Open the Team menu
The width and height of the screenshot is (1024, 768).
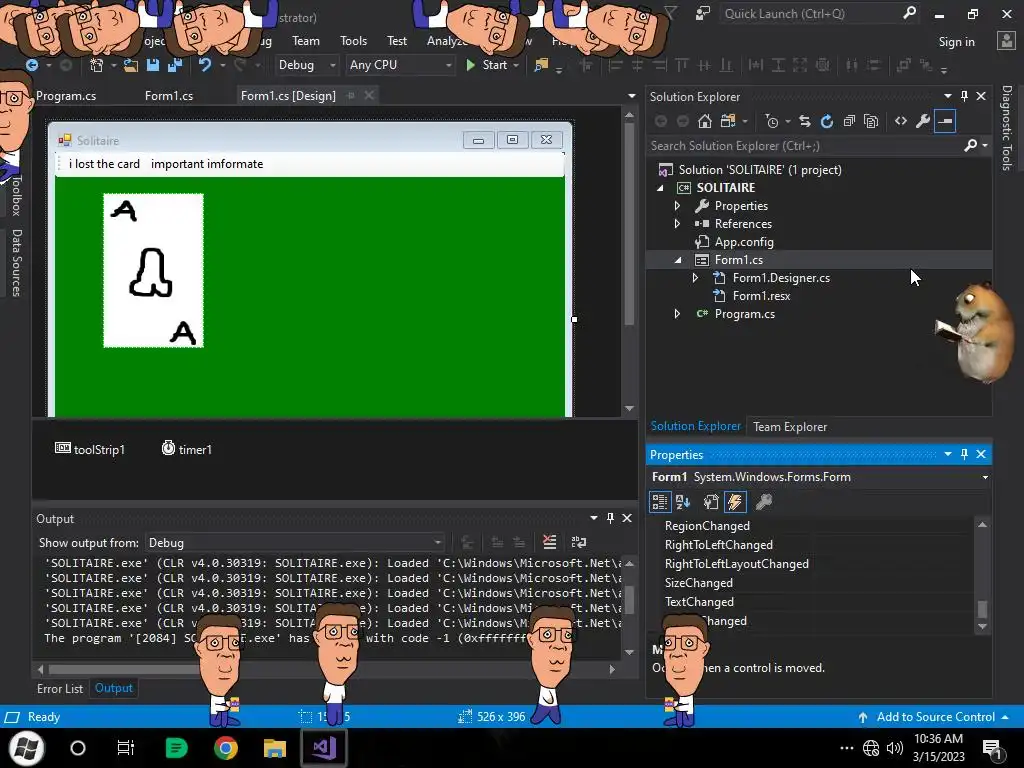point(306,40)
